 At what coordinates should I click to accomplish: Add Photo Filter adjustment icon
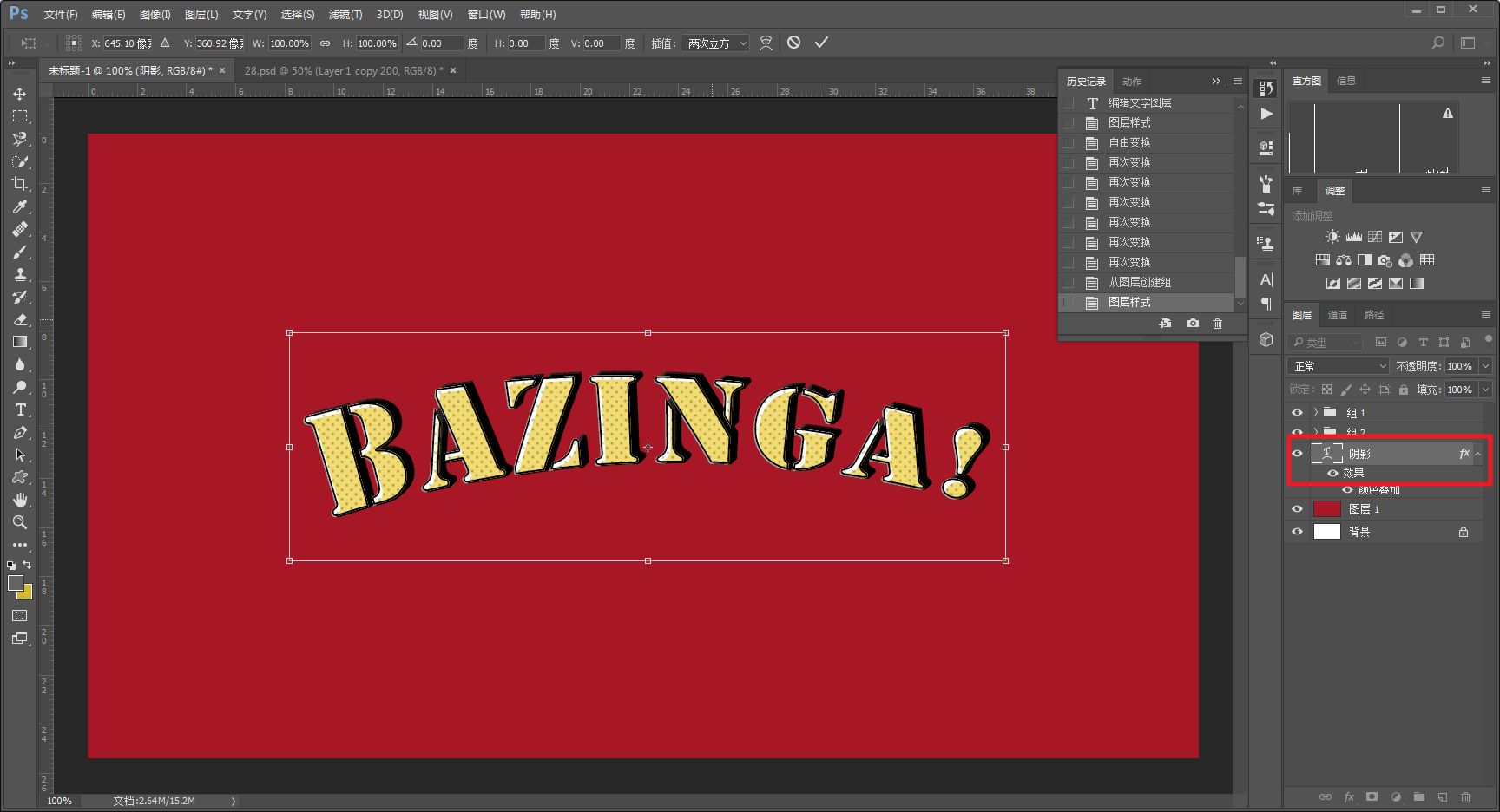(1385, 260)
